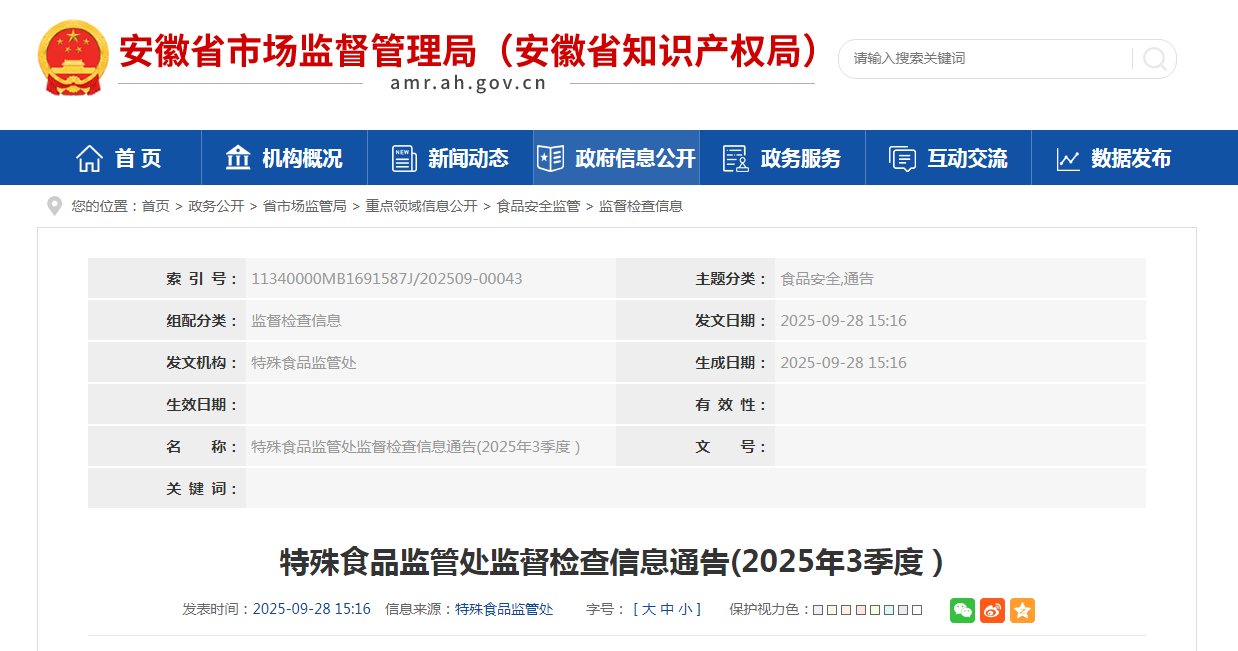
Task: Click the search magnifier icon
Action: (1154, 59)
